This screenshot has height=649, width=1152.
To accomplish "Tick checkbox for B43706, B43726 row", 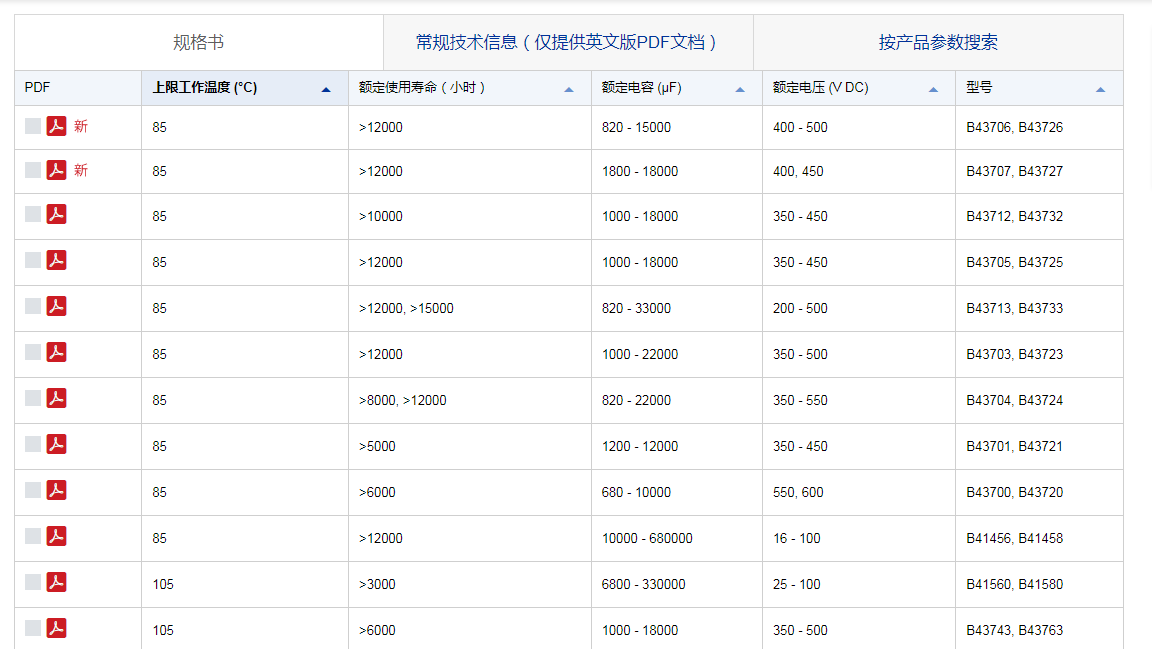I will point(33,126).
